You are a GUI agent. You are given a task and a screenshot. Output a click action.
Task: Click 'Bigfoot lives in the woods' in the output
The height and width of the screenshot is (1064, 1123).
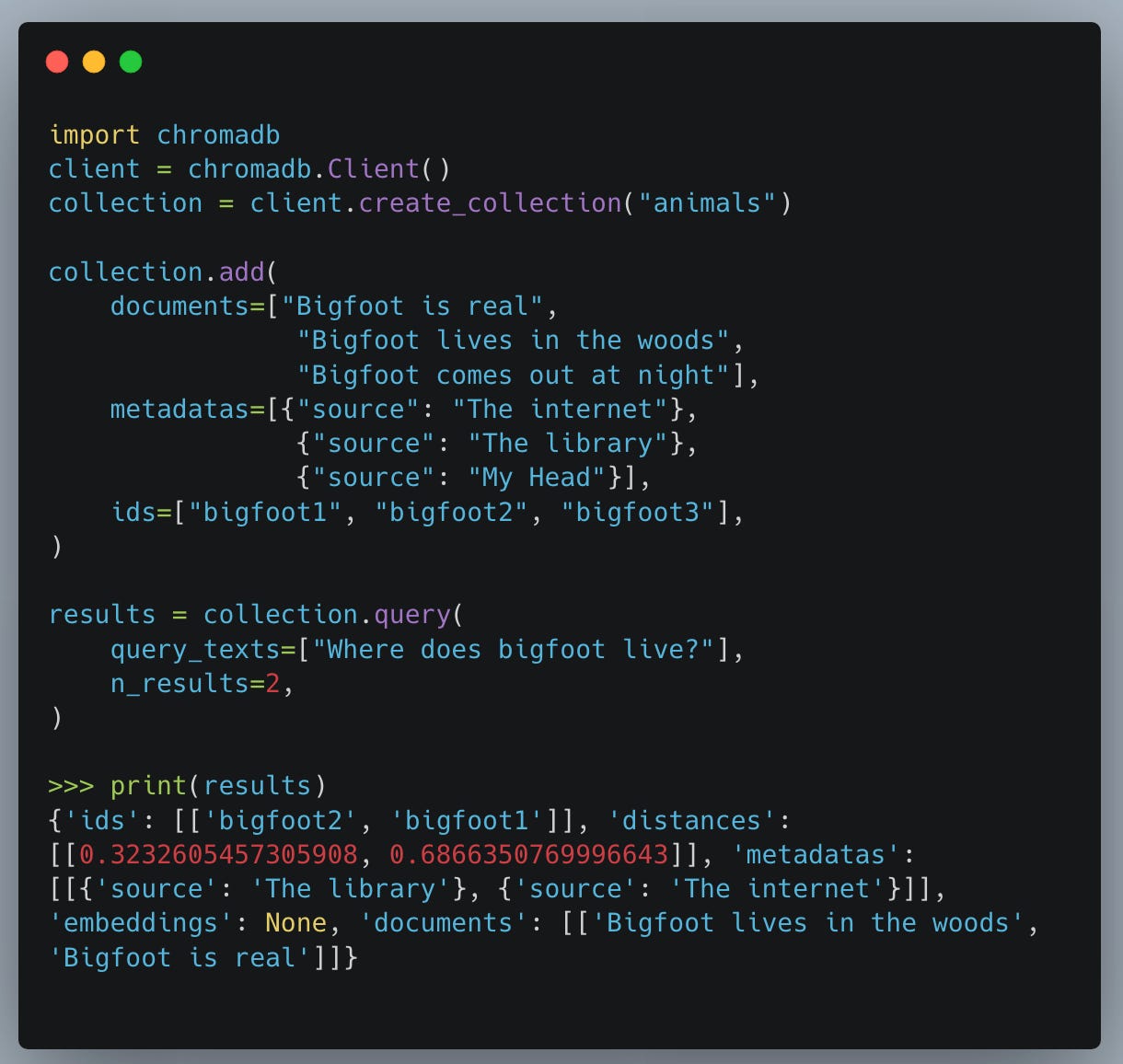tap(807, 923)
